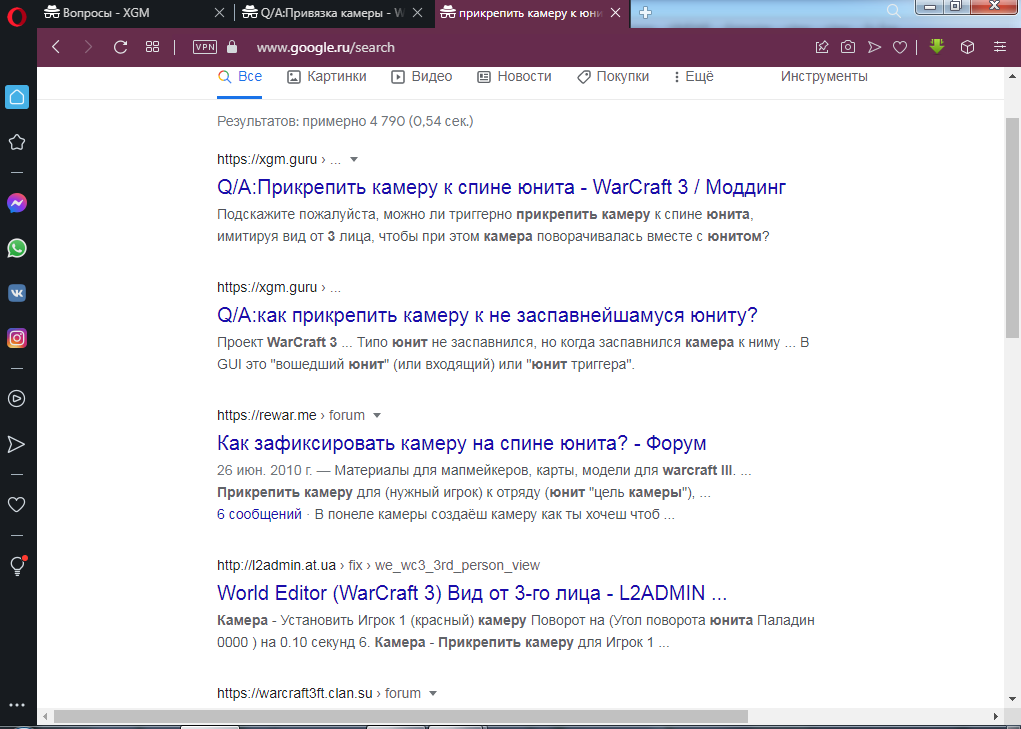Open My Flow arrow in sidebar

tap(17, 445)
